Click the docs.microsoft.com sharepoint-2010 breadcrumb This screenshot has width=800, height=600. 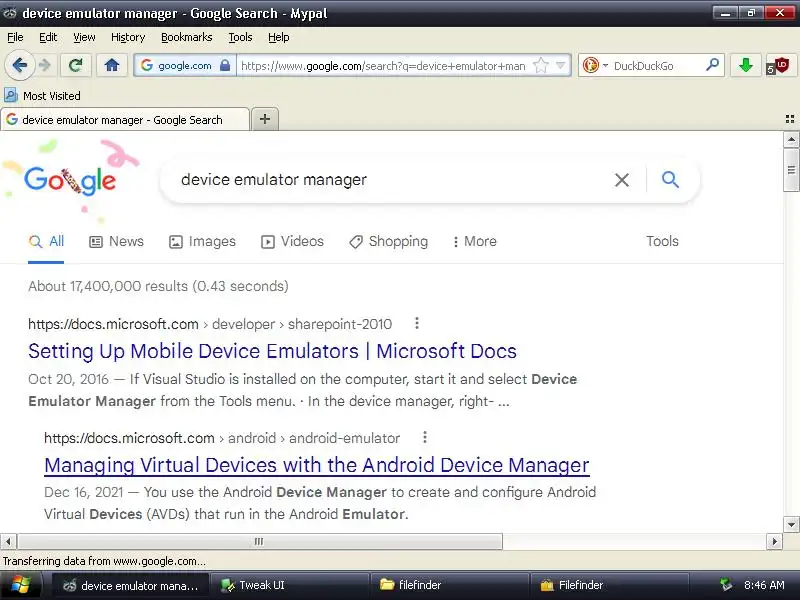210,324
